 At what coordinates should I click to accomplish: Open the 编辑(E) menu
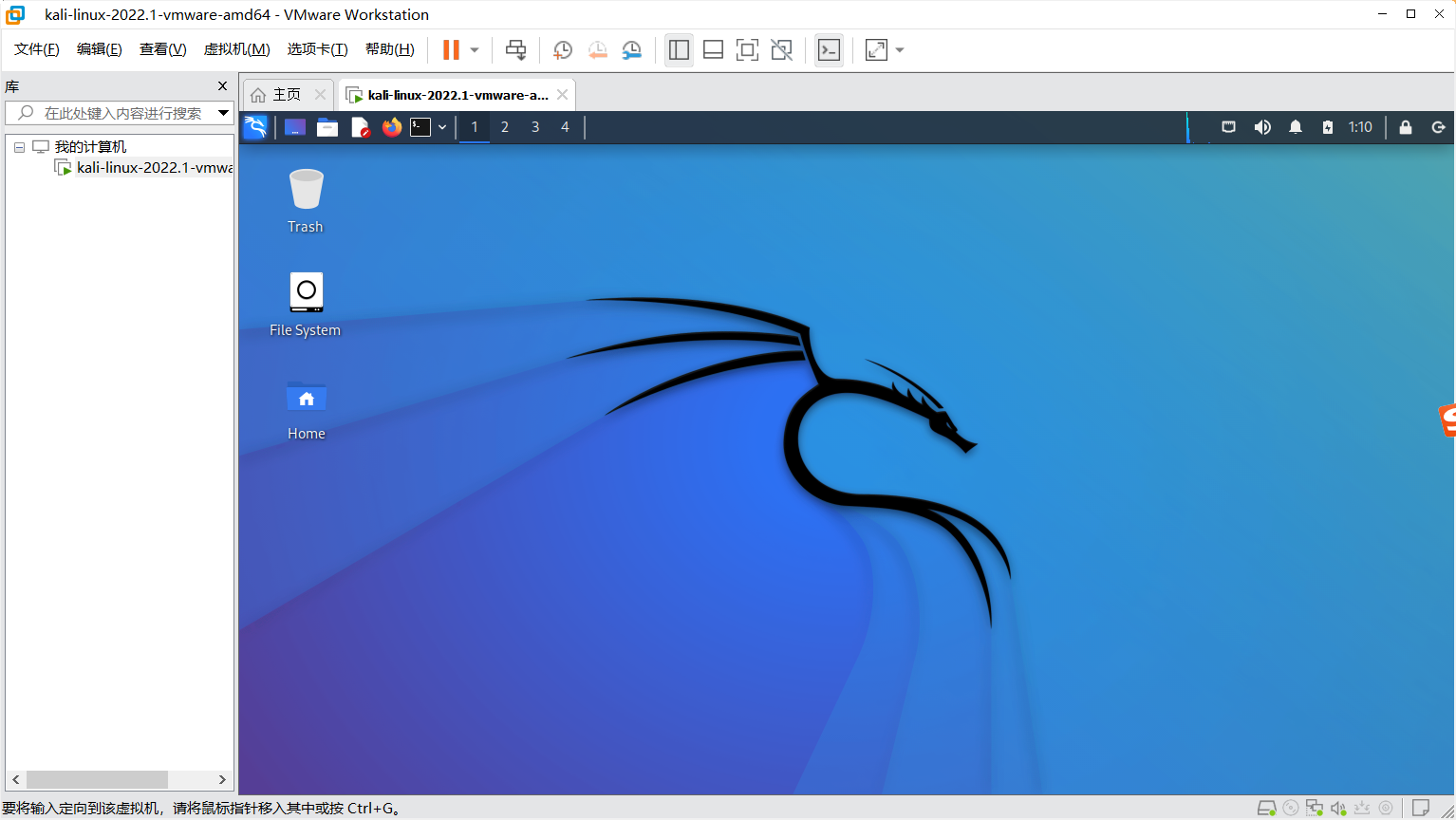100,49
